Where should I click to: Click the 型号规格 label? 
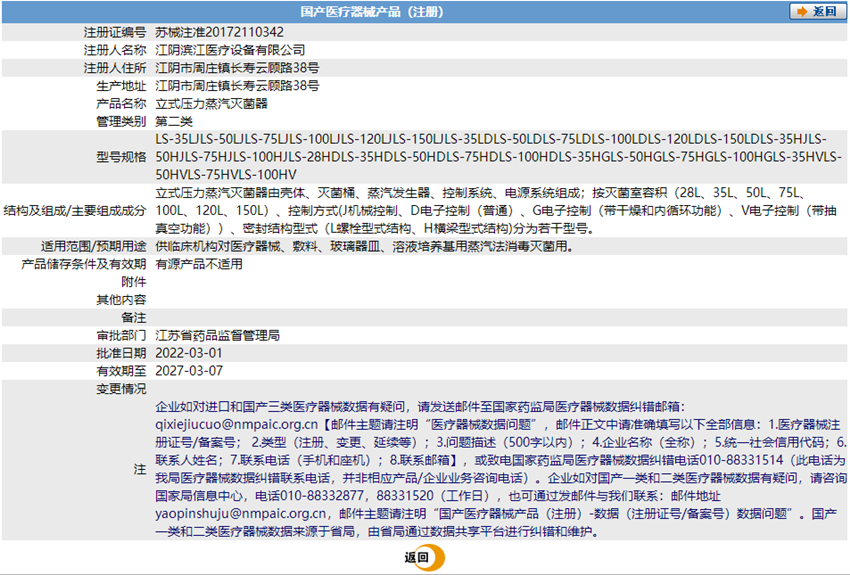click(121, 157)
